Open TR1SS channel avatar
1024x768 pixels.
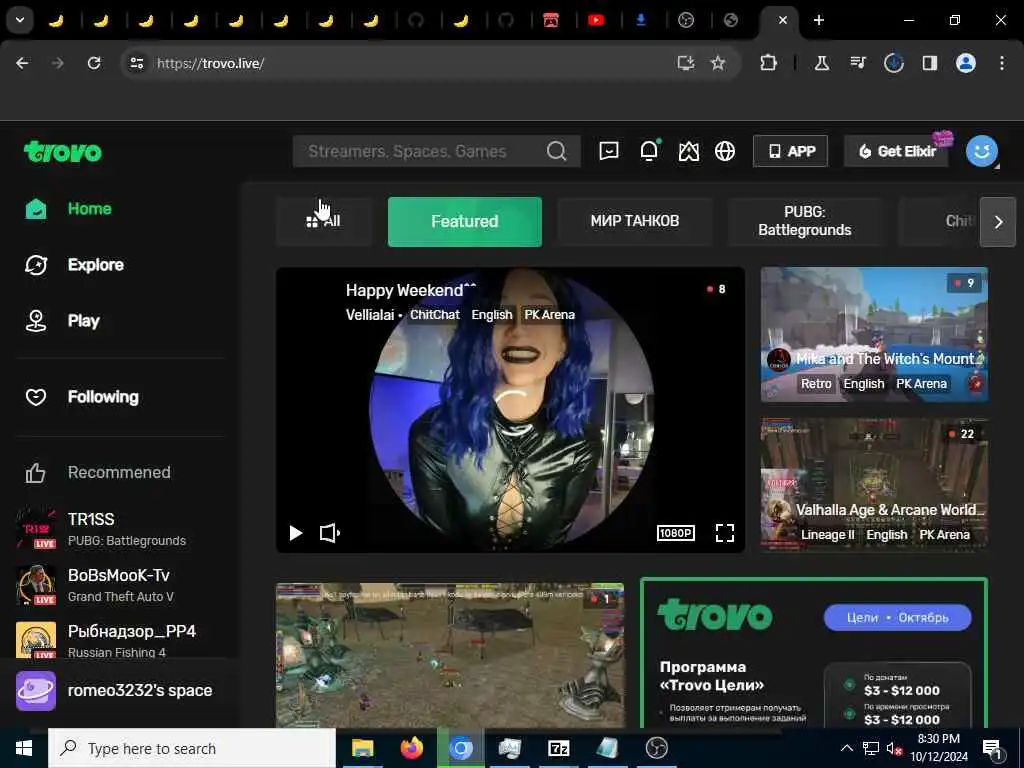pos(36,528)
